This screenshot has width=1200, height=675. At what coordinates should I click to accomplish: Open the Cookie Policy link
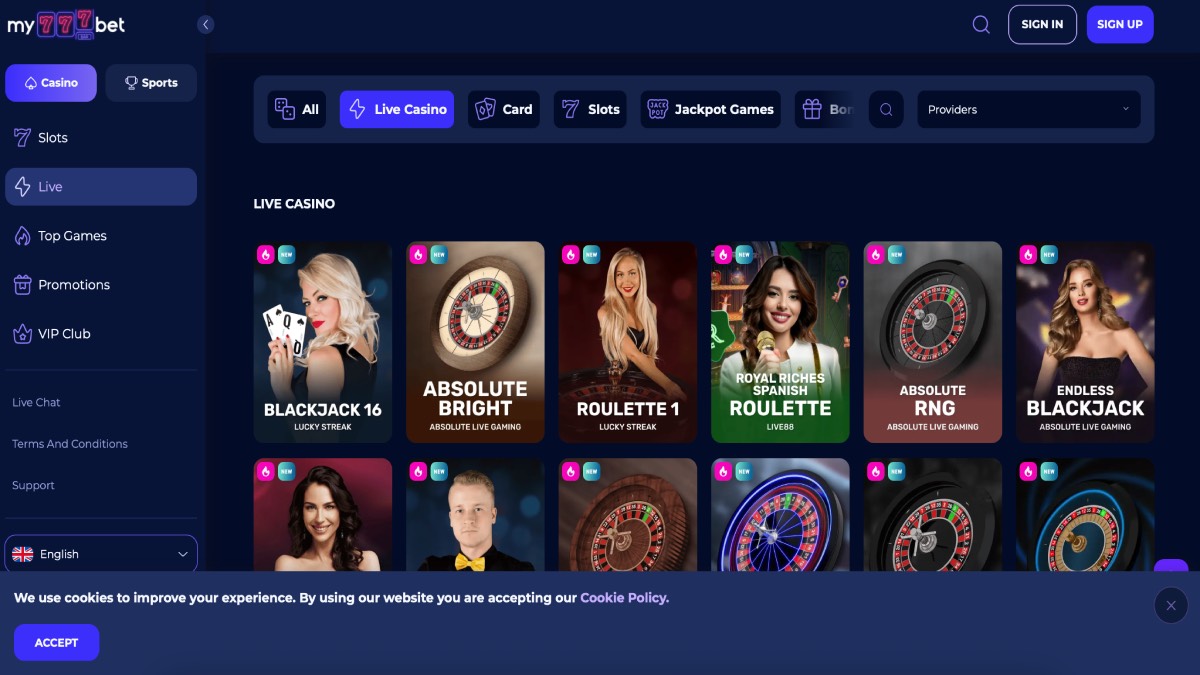coord(624,598)
